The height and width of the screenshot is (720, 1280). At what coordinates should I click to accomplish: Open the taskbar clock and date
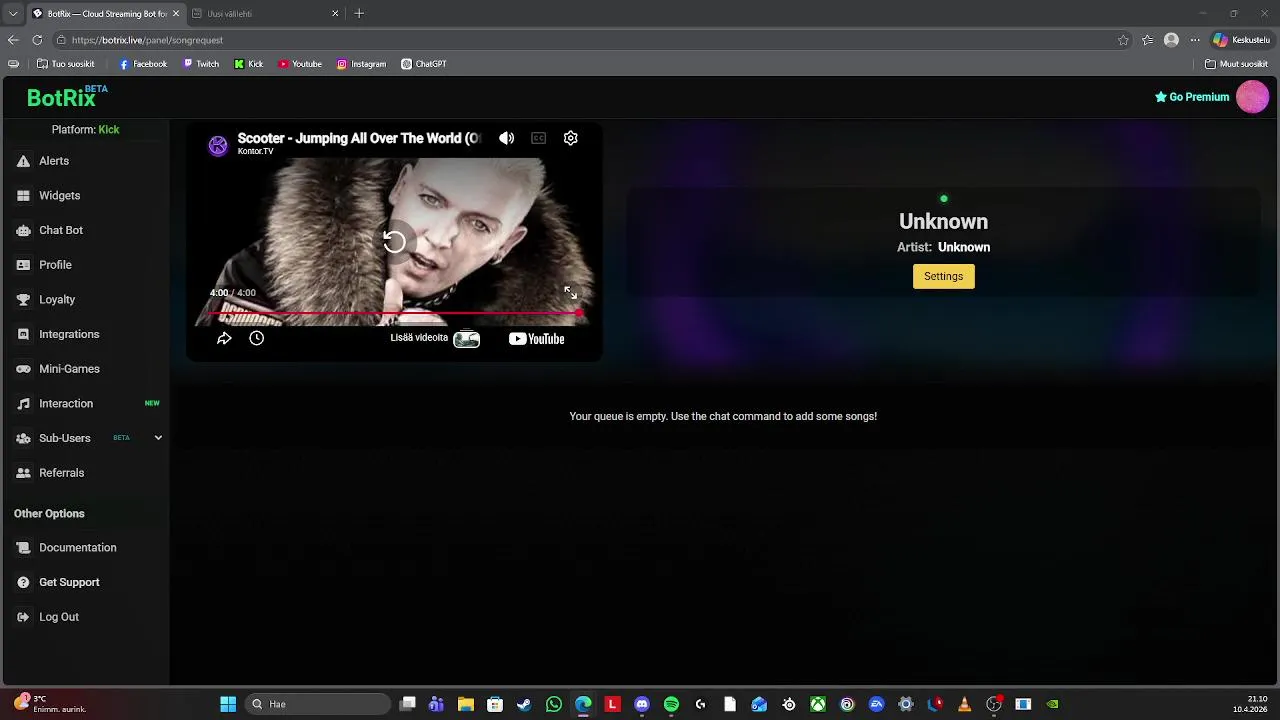click(1250, 704)
